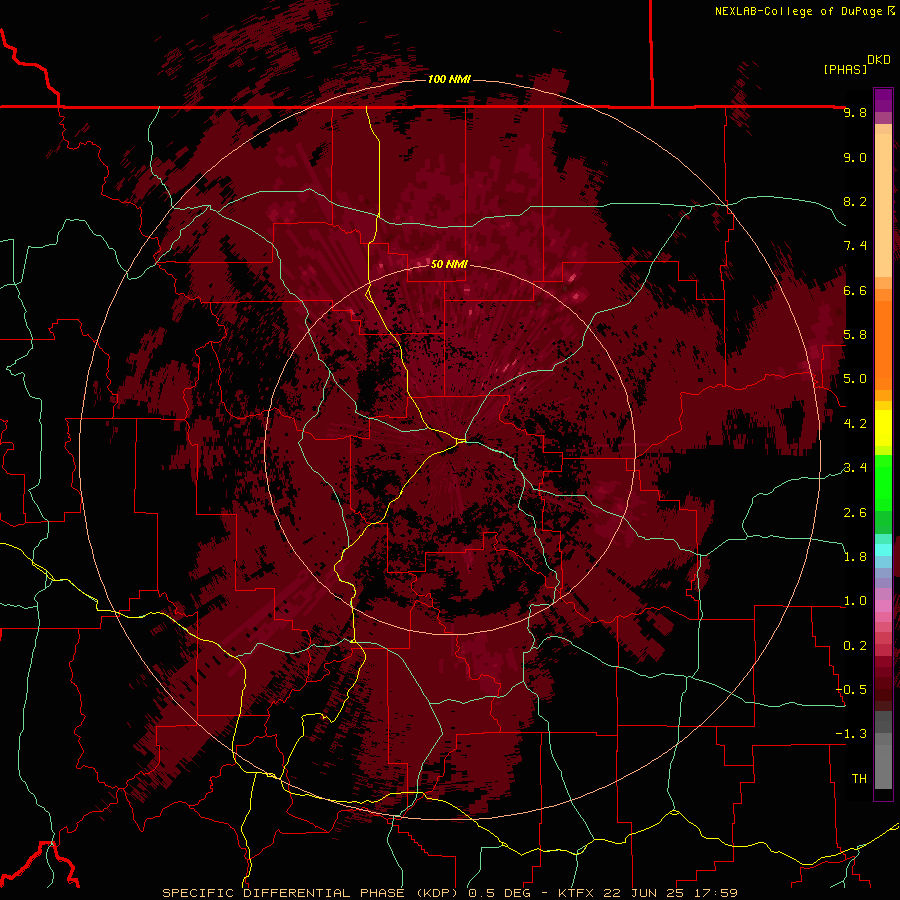
Task: Select the 1.8 scale value
Action: tap(855, 557)
